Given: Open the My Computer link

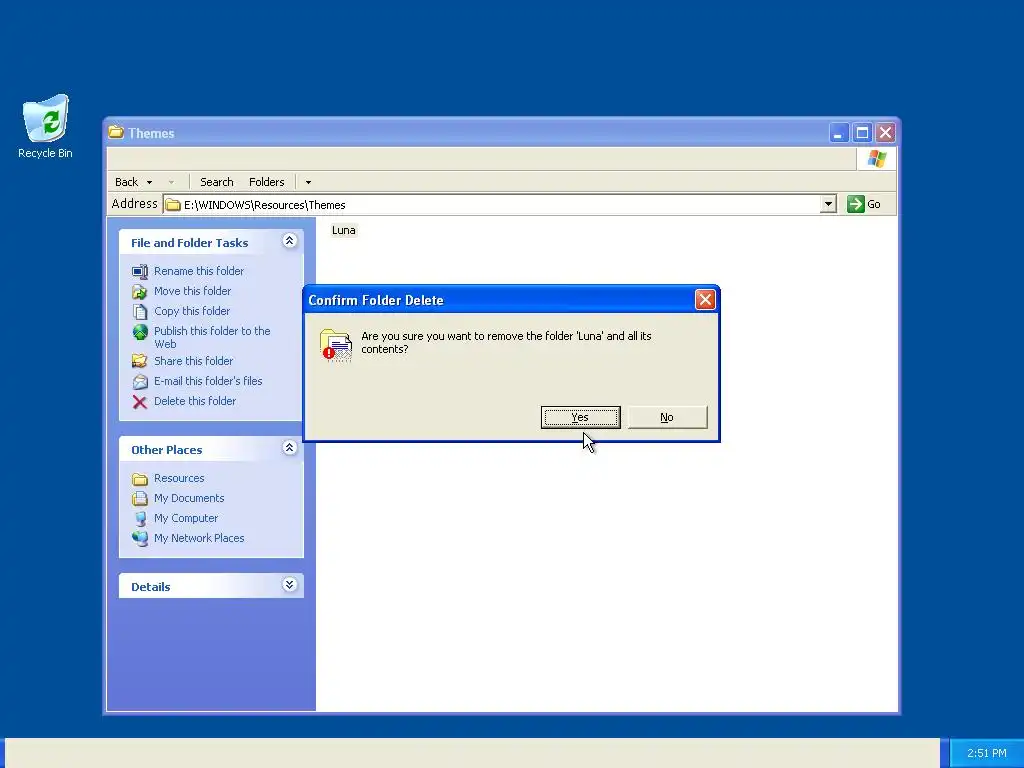Looking at the screenshot, I should click(185, 519).
